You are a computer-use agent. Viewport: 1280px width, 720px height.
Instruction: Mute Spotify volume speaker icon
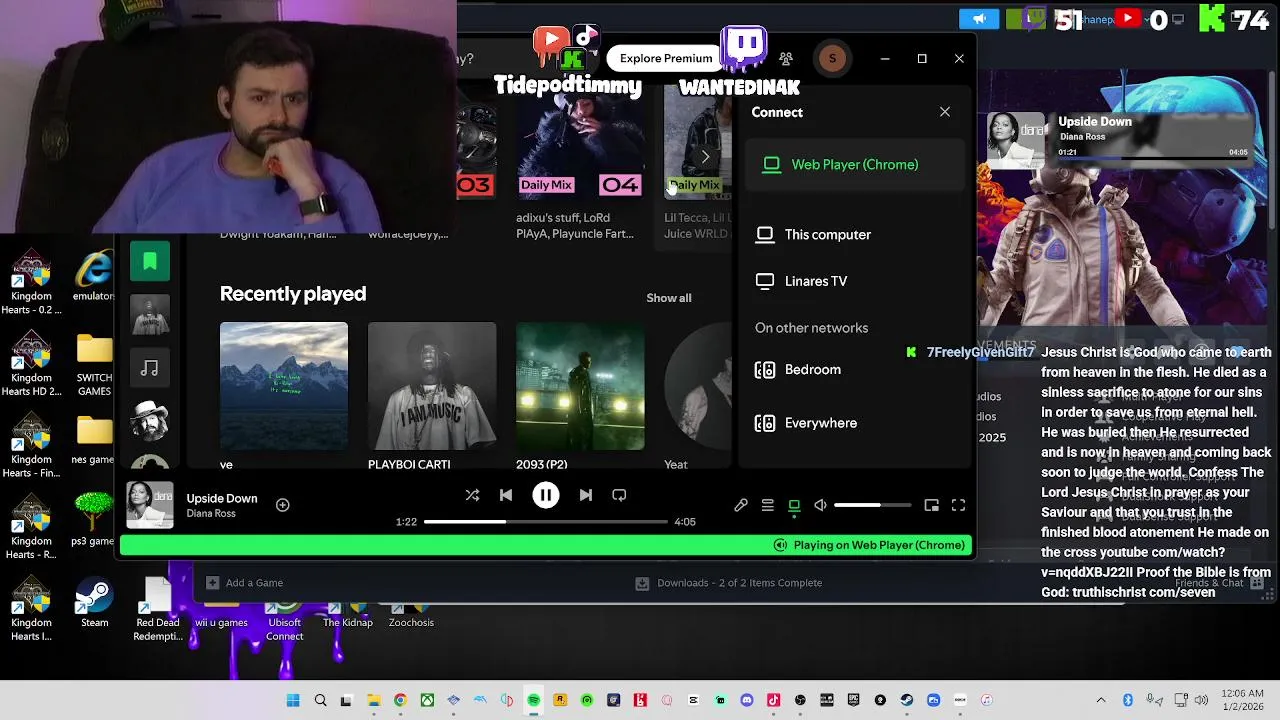821,506
